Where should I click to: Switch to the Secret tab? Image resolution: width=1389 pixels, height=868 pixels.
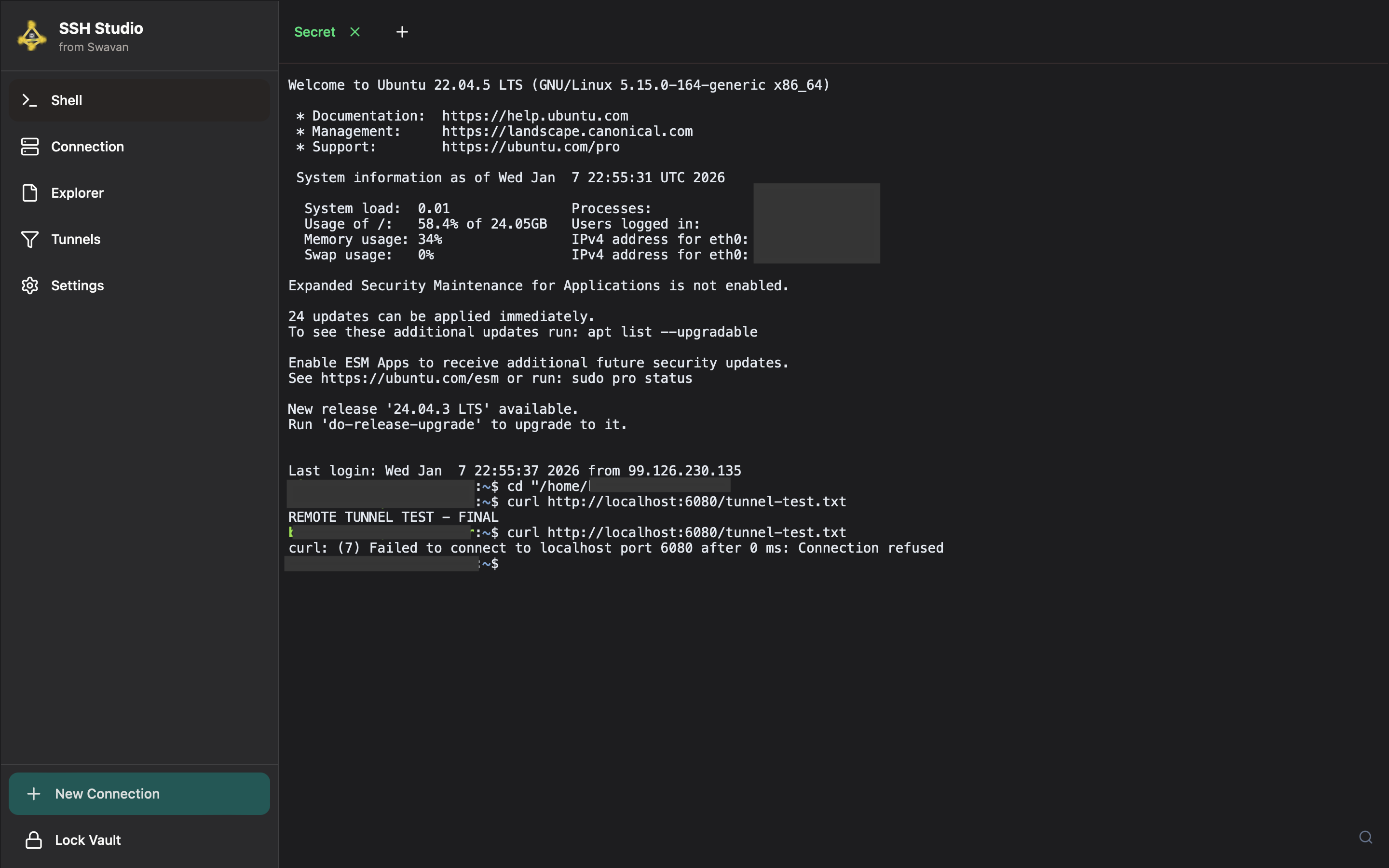tap(314, 32)
